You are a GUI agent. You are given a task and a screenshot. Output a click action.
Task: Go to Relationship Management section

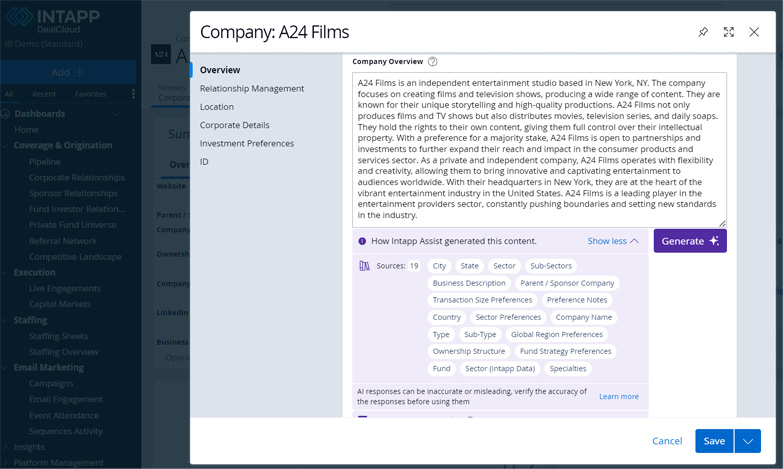(252, 88)
